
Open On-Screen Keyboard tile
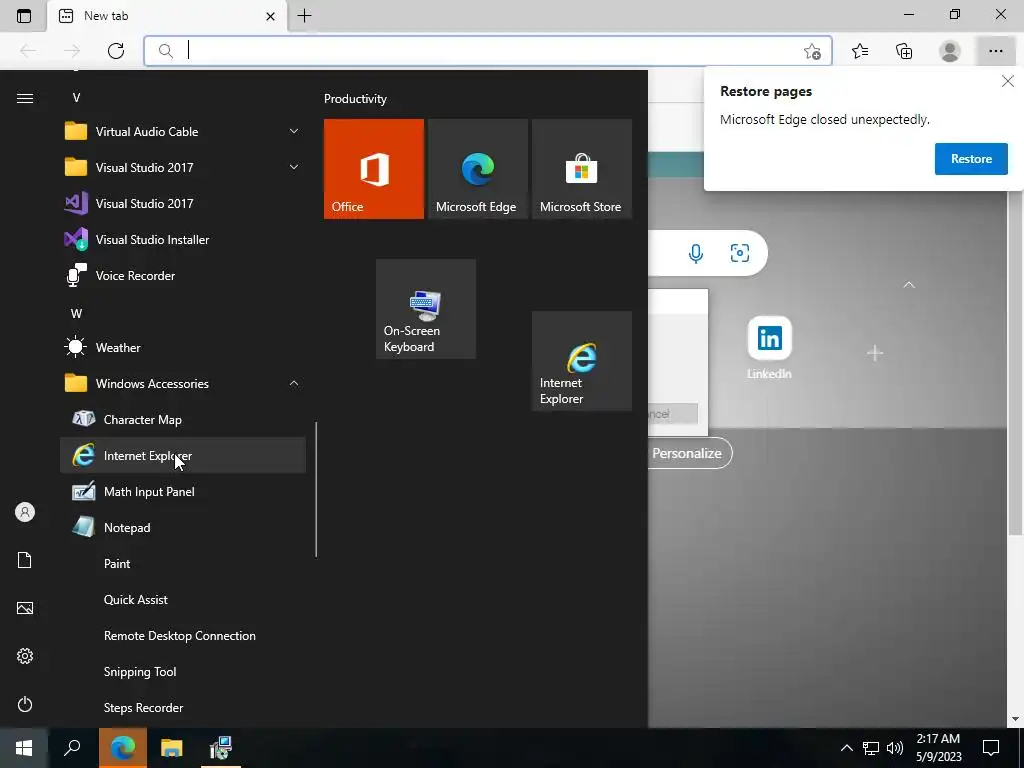pyautogui.click(x=426, y=309)
